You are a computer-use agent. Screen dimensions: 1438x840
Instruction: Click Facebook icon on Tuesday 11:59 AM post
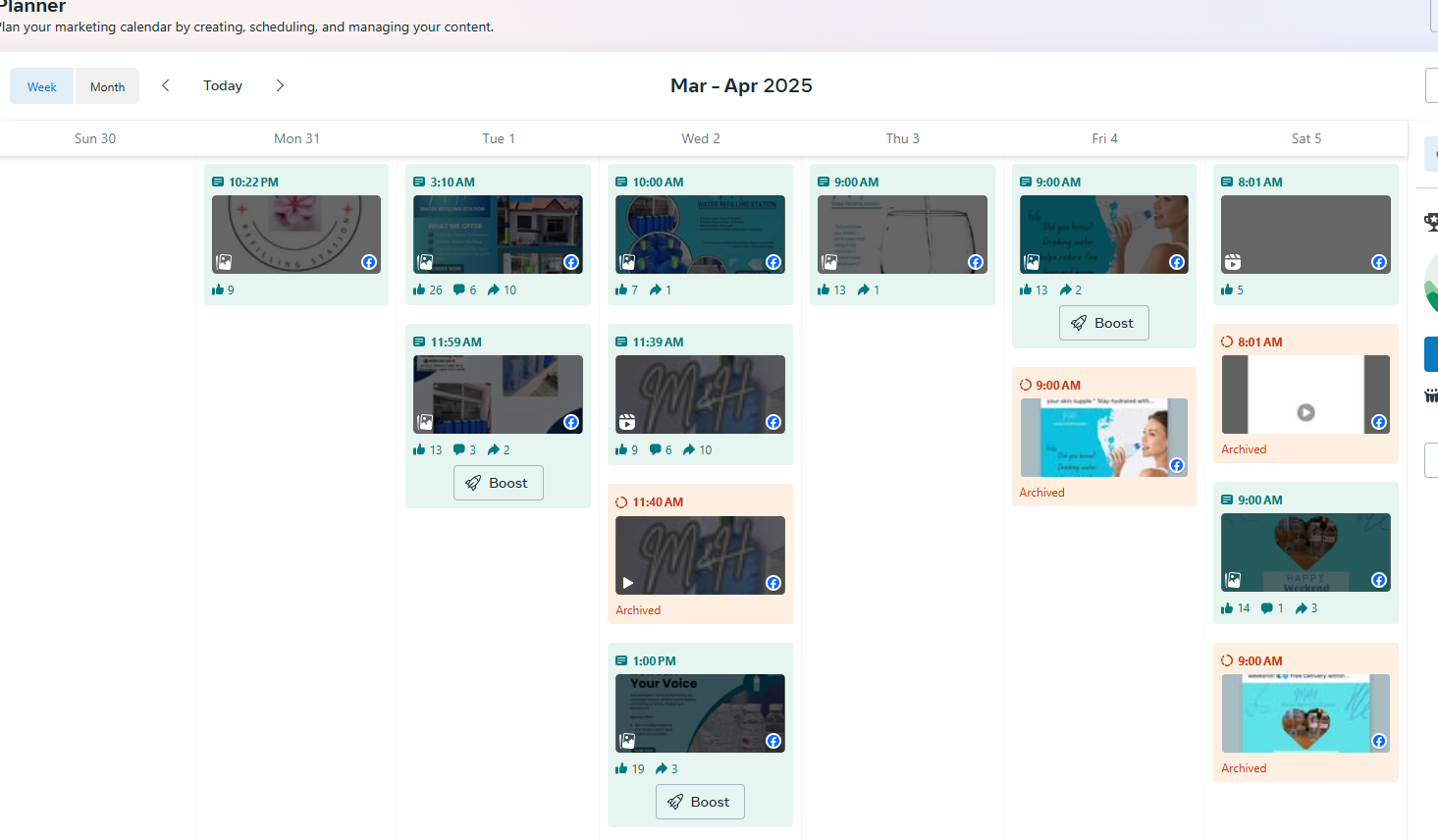(571, 422)
